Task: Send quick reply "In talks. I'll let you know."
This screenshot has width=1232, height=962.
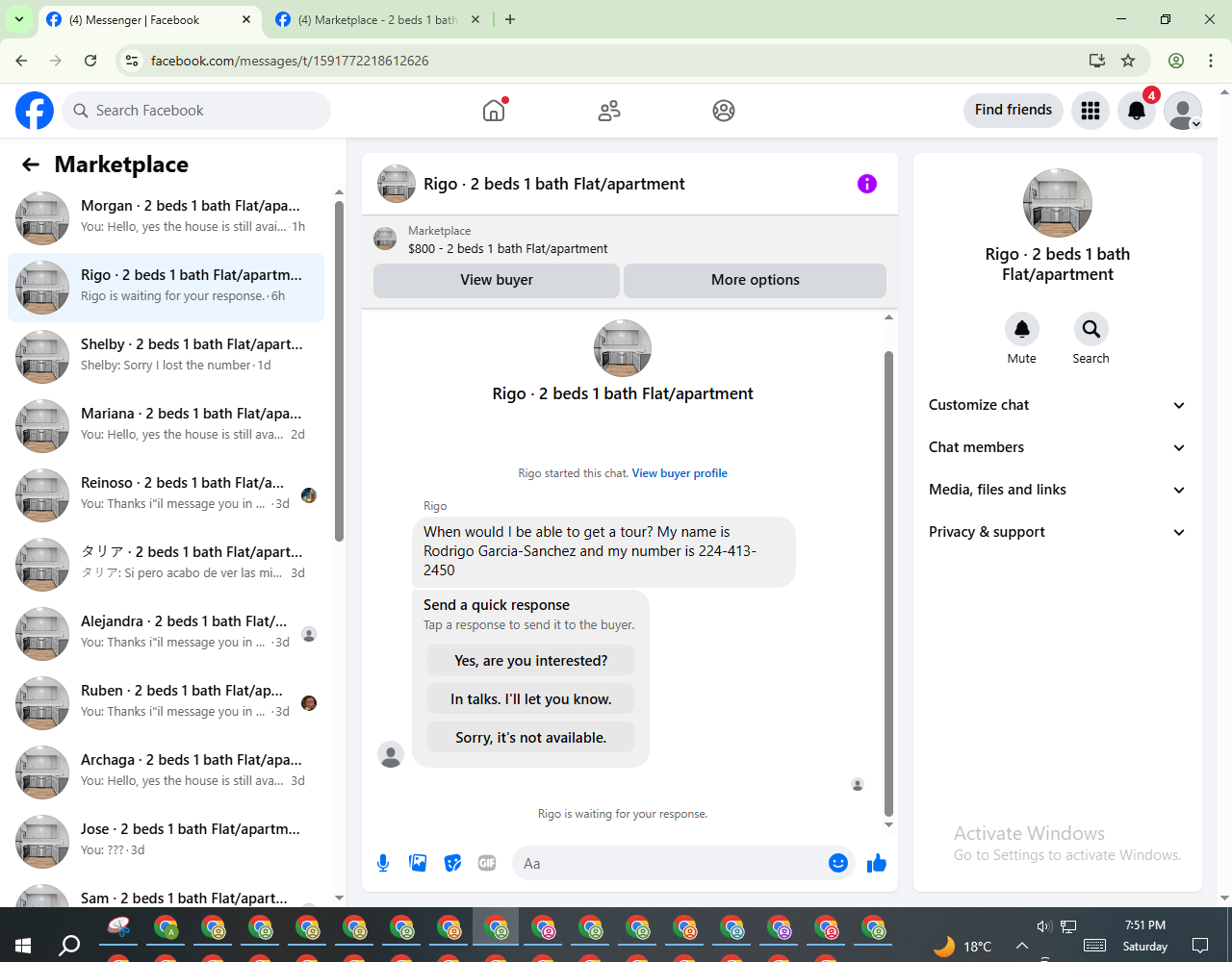Action: point(531,699)
